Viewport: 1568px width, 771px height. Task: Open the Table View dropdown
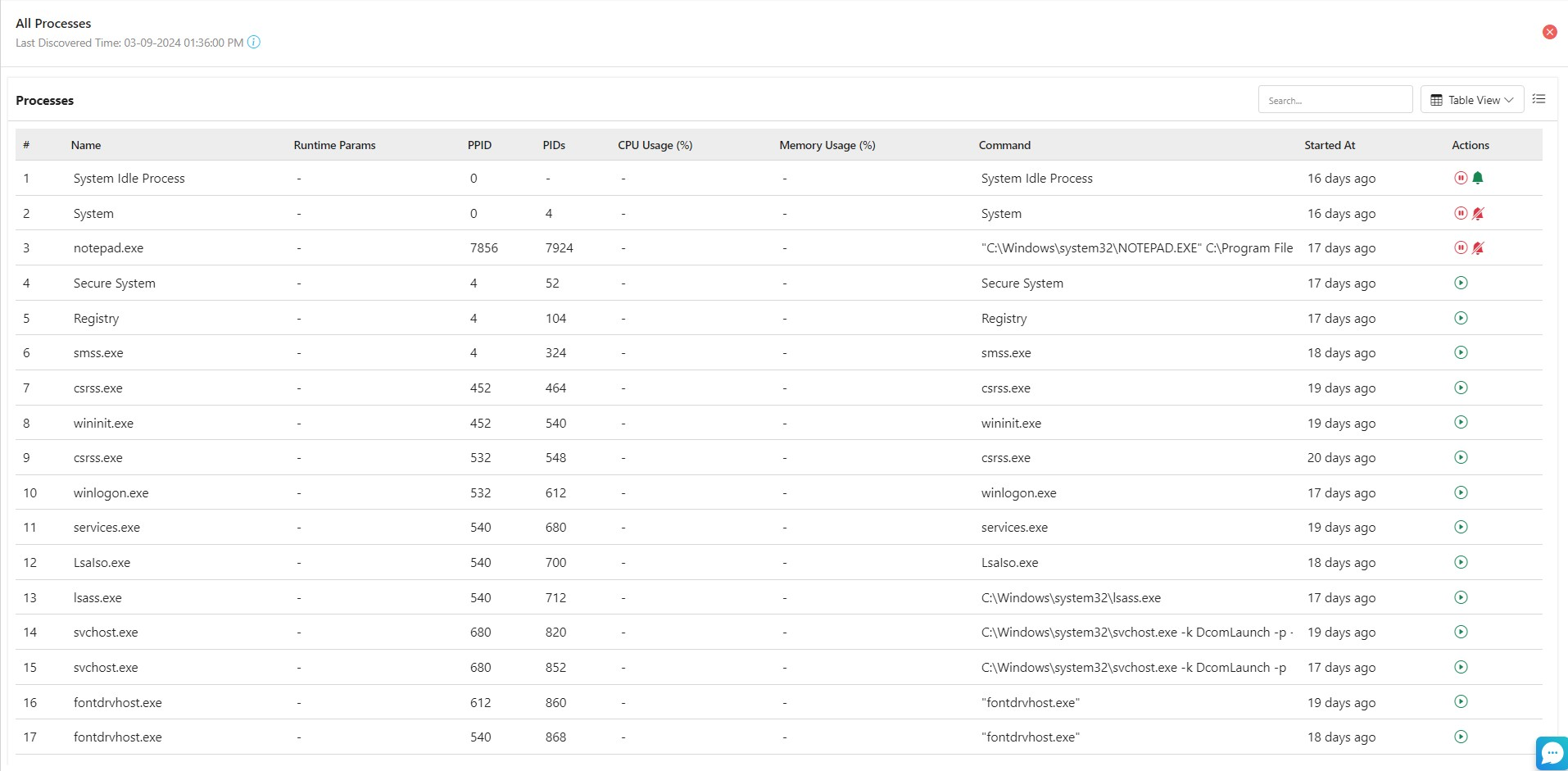click(x=1471, y=100)
